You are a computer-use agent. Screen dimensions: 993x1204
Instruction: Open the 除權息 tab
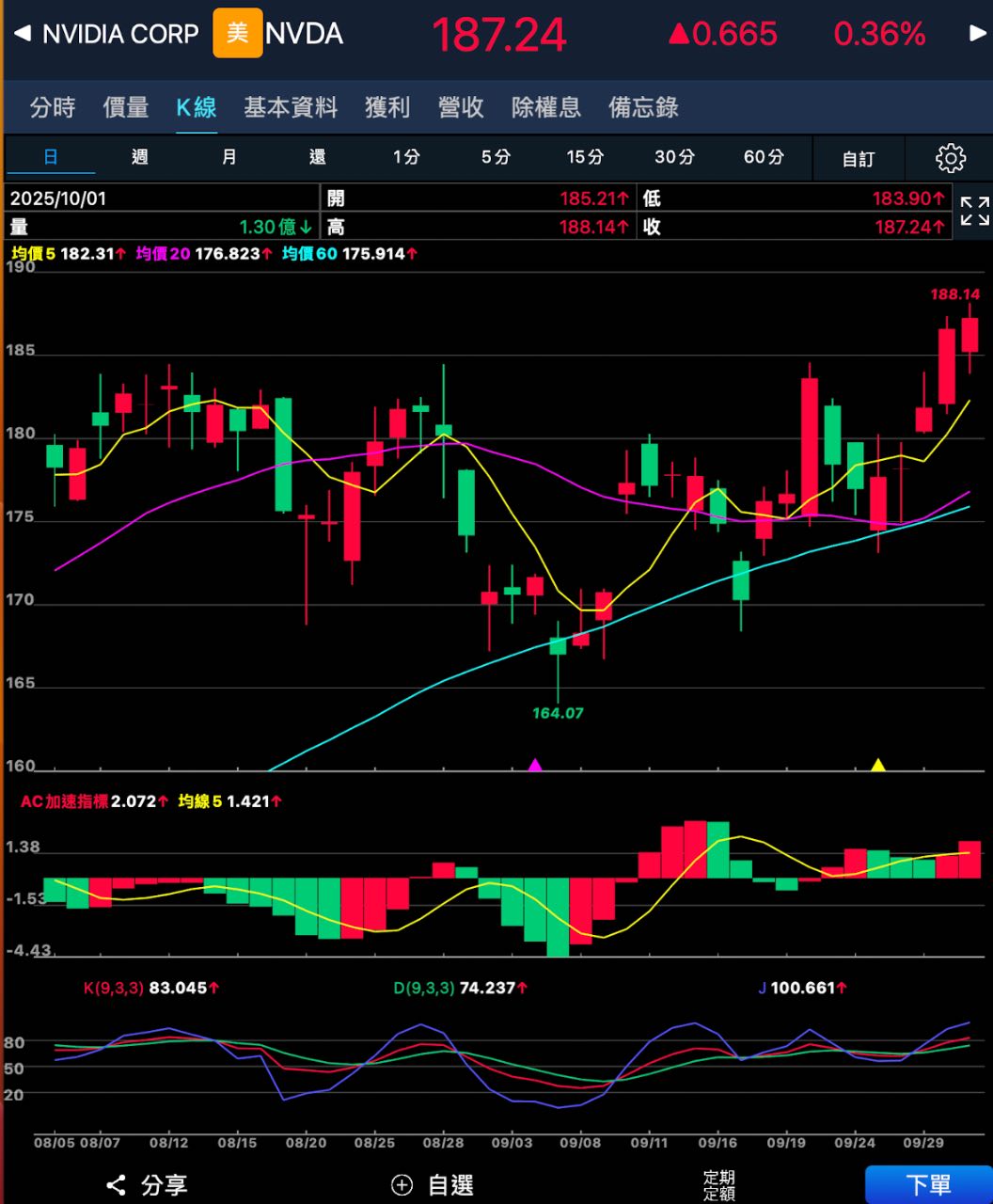[x=545, y=107]
